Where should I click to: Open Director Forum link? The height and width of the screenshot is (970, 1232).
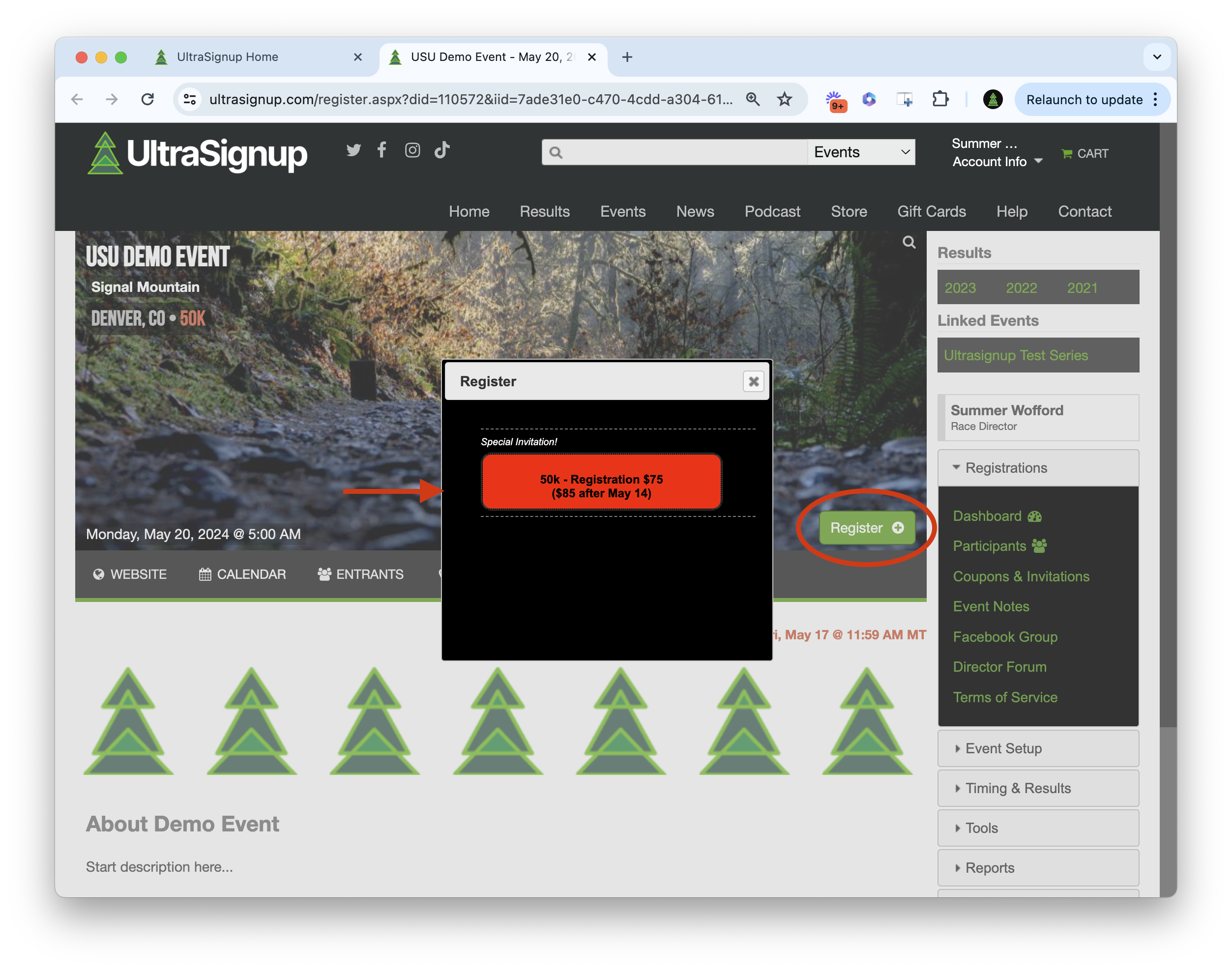pos(999,667)
